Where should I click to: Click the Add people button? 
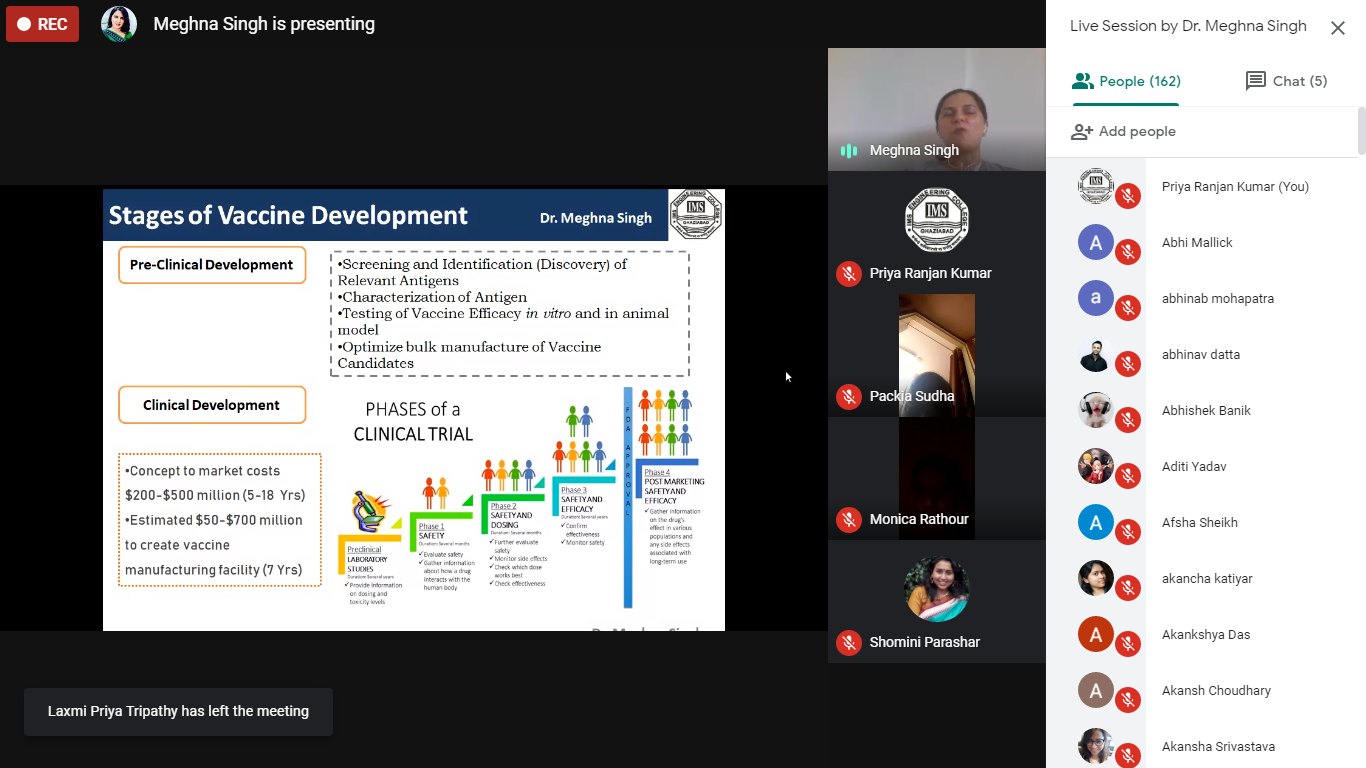coord(1123,131)
